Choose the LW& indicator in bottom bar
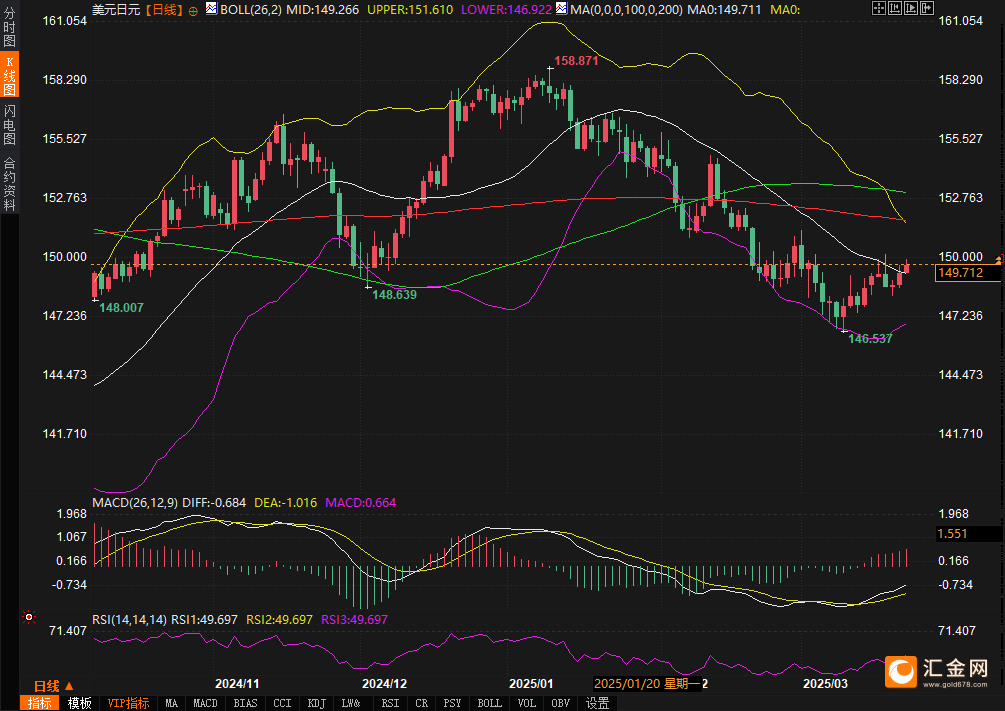This screenshot has height=711, width=1005. point(351,703)
